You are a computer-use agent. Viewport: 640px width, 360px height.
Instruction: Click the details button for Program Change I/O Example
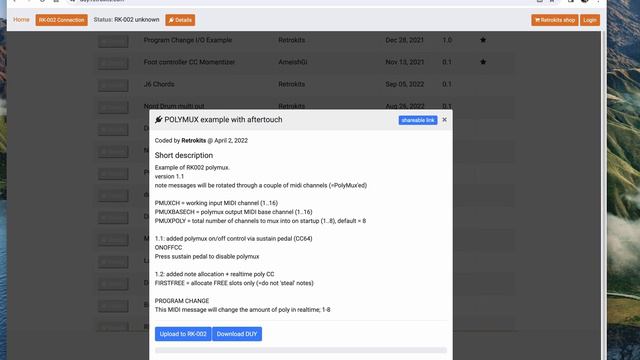113,41
